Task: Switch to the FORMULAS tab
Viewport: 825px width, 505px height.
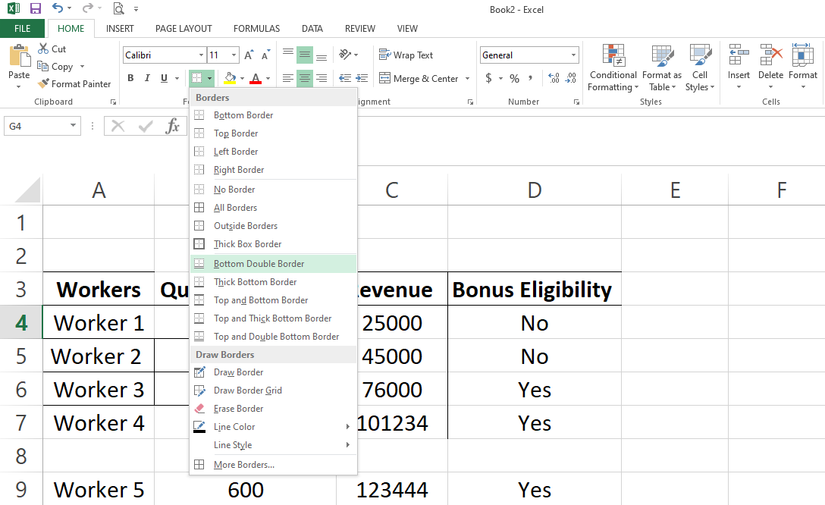Action: pos(256,28)
